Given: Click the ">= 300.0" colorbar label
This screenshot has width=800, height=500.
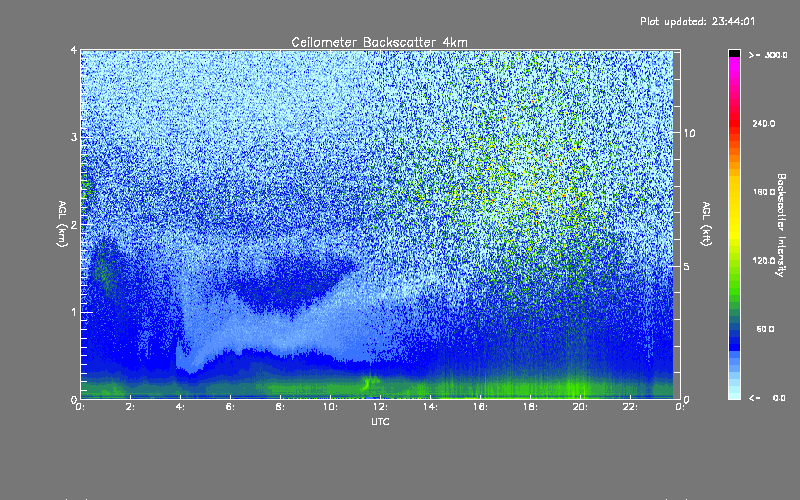Looking at the screenshot, I should (768, 55).
